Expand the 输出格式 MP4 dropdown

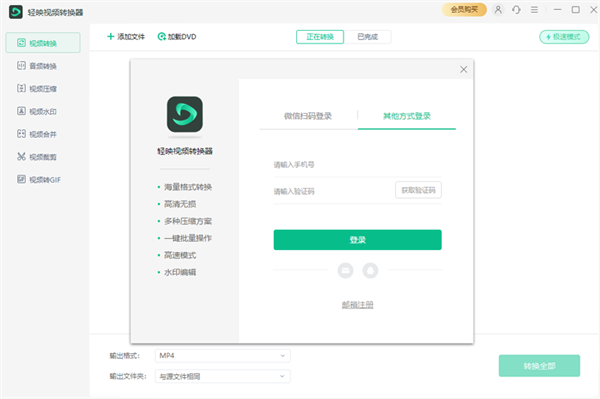click(x=222, y=356)
